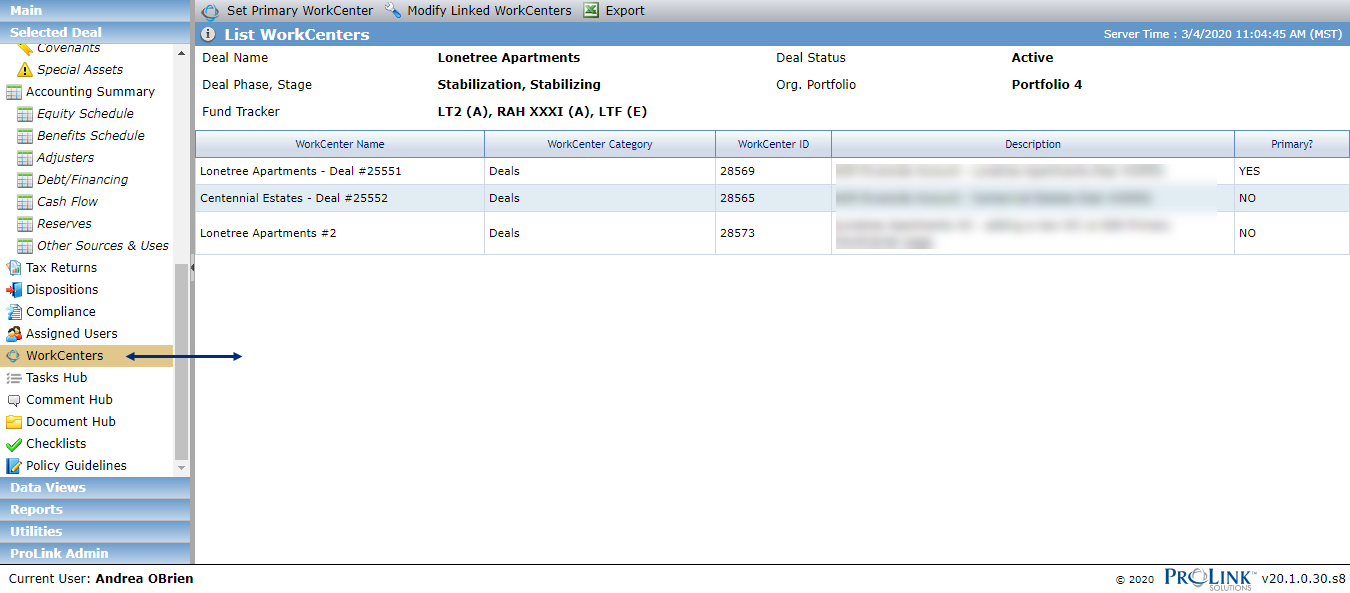Sort by WorkCenter Name column header
The image size is (1350, 593).
[340, 144]
